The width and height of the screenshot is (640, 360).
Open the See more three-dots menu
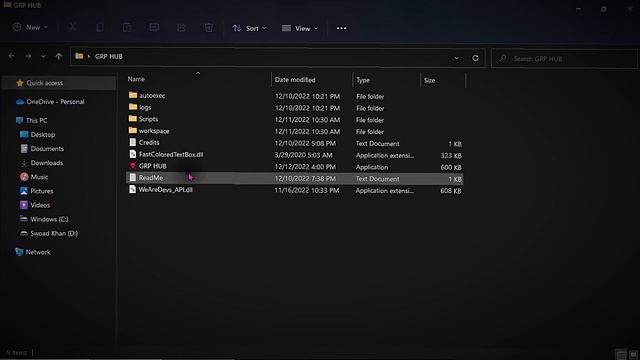[342, 28]
